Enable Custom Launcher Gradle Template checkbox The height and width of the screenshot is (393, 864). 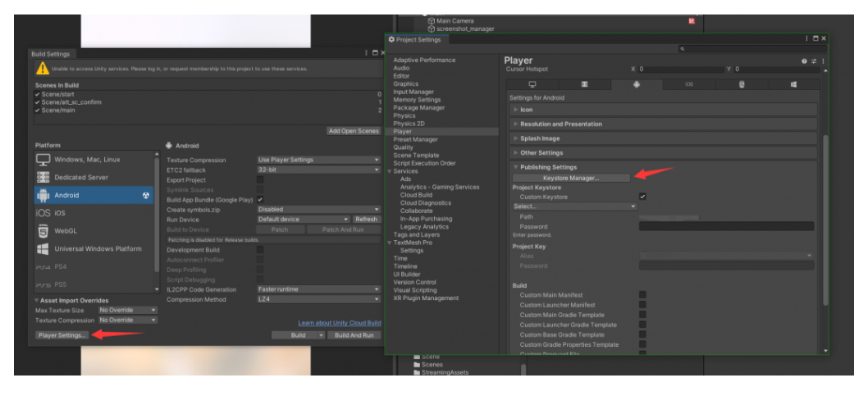[642, 325]
